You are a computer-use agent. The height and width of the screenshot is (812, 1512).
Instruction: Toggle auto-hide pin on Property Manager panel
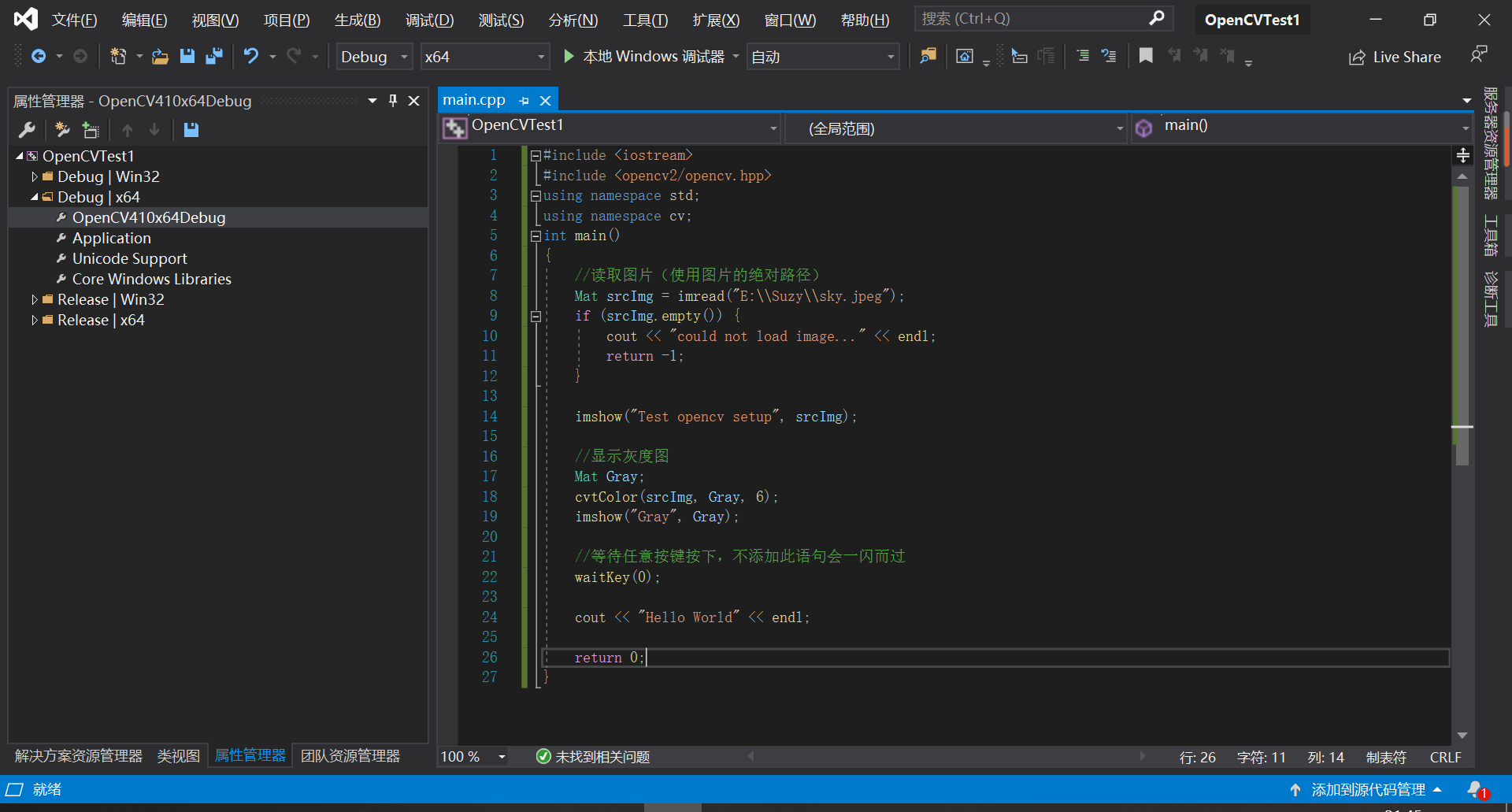[393, 101]
